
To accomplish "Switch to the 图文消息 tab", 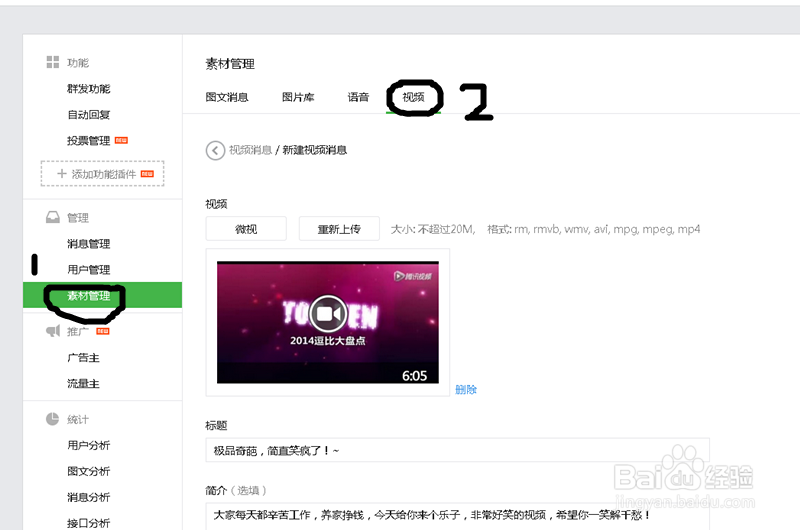I will point(227,97).
